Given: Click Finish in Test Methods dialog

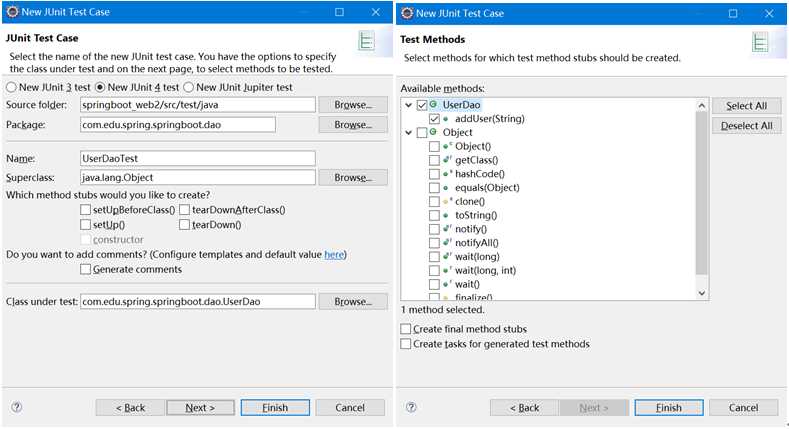Looking at the screenshot, I should click(669, 407).
